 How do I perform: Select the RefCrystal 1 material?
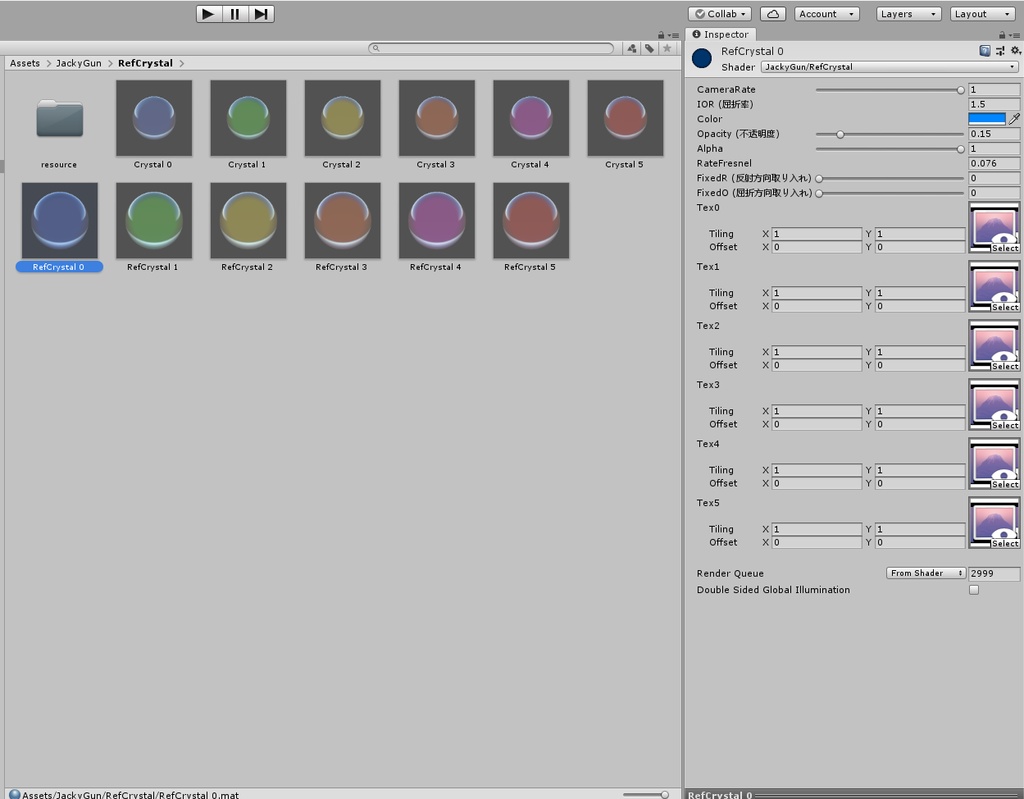point(153,227)
